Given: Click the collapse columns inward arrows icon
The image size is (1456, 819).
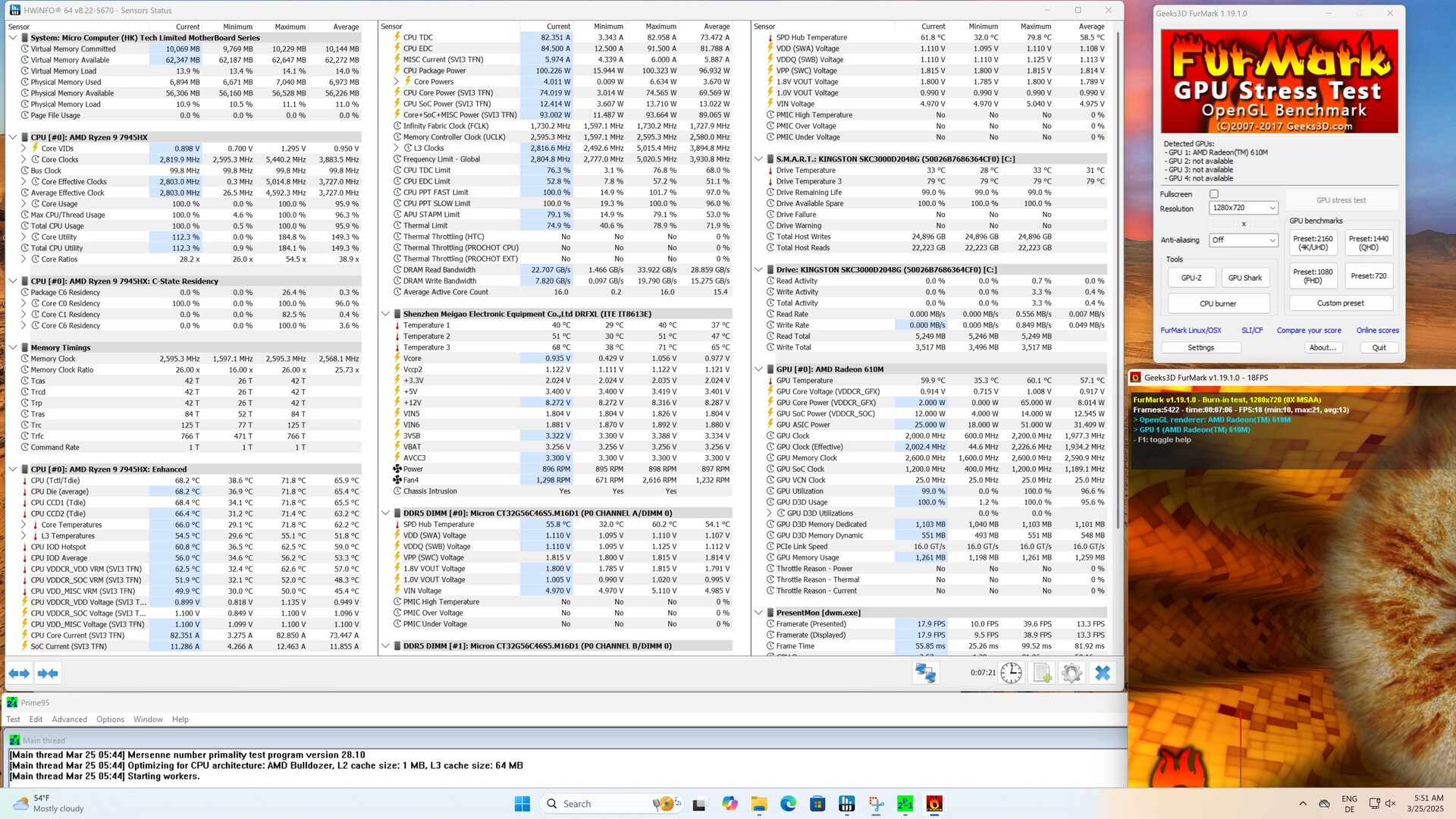Looking at the screenshot, I should pyautogui.click(x=48, y=673).
